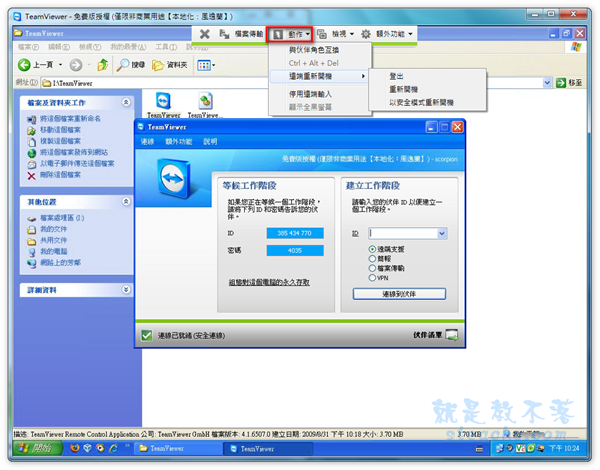Open the file transfer (檔案傳輸) toolbar item

241,34
